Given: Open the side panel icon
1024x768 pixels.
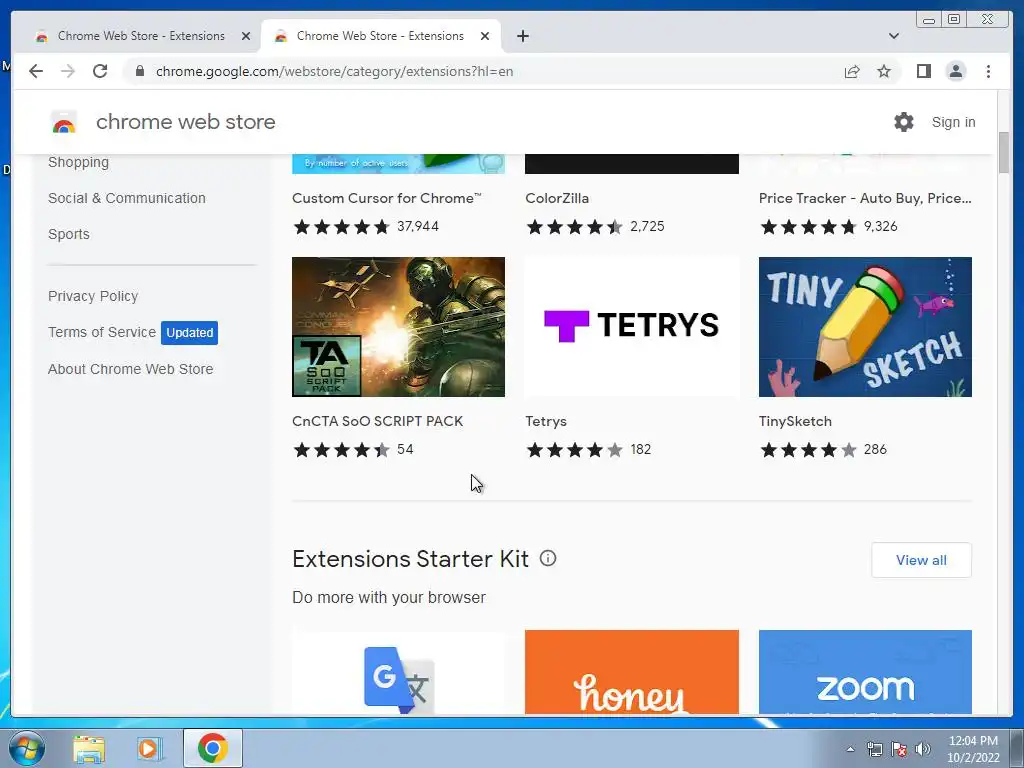Looking at the screenshot, I should tap(923, 71).
